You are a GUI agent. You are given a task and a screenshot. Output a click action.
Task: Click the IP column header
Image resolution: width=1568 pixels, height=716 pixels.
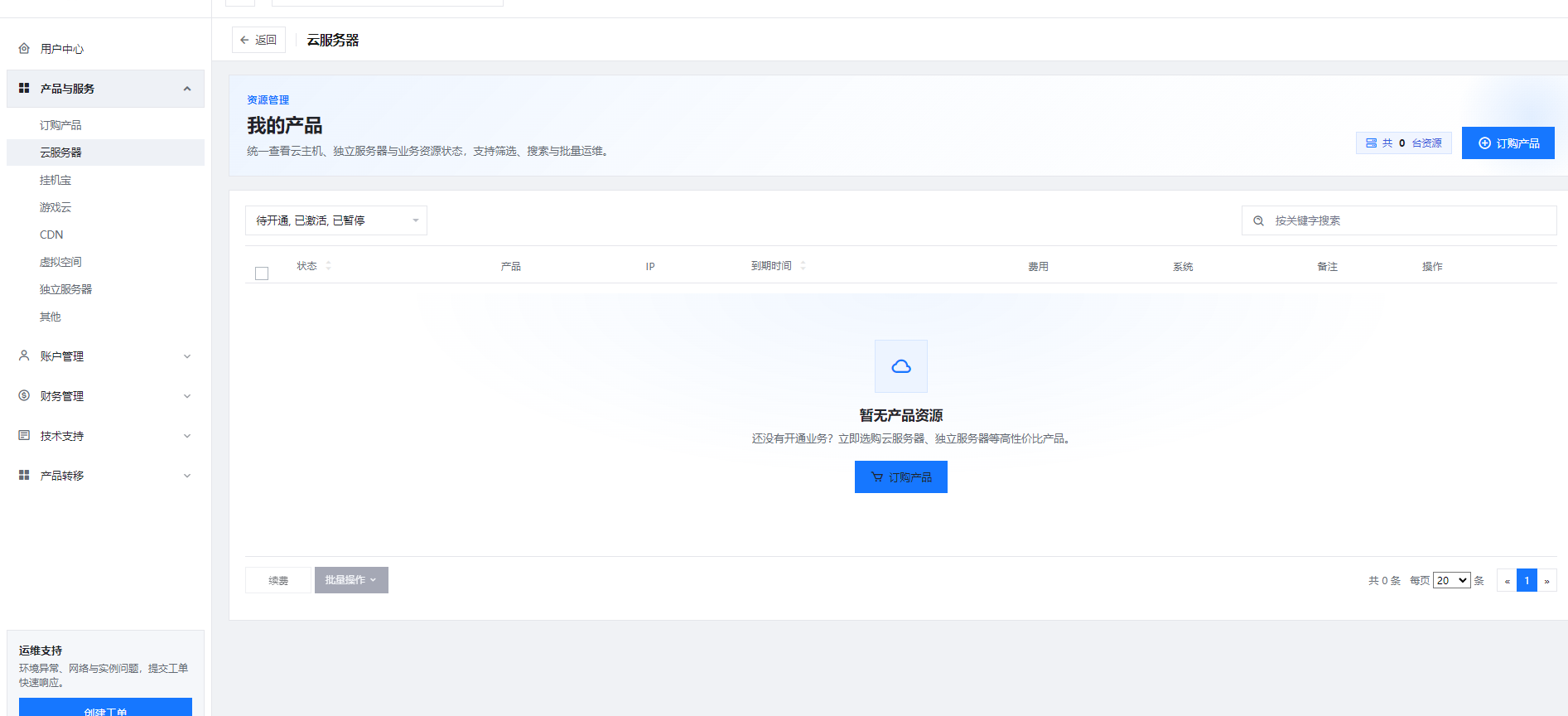coord(650,266)
